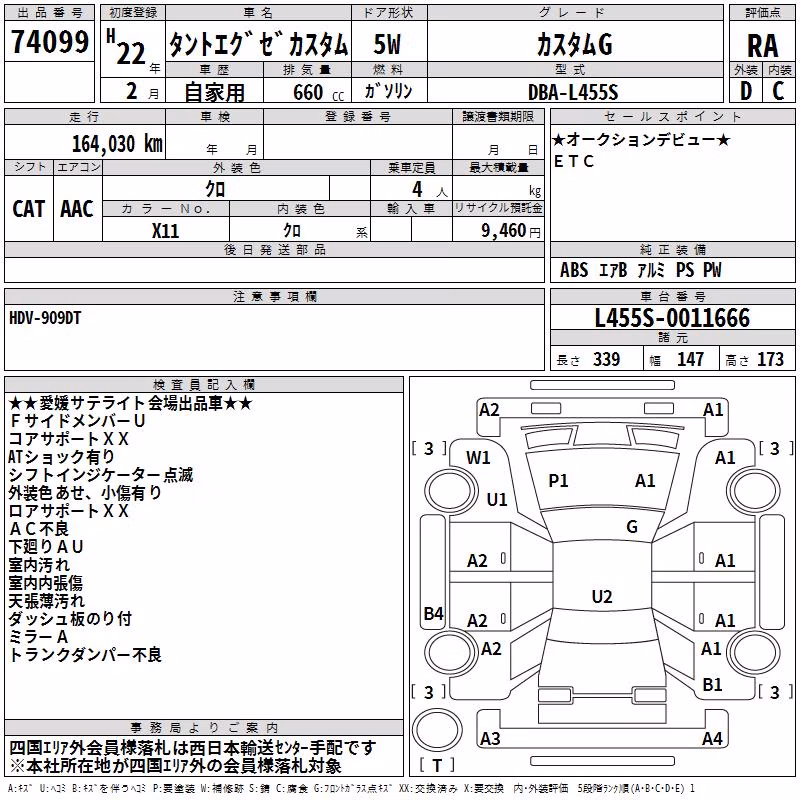800x800 pixels.
Task: Click damage mark "B1" on diagram
Action: point(712,685)
